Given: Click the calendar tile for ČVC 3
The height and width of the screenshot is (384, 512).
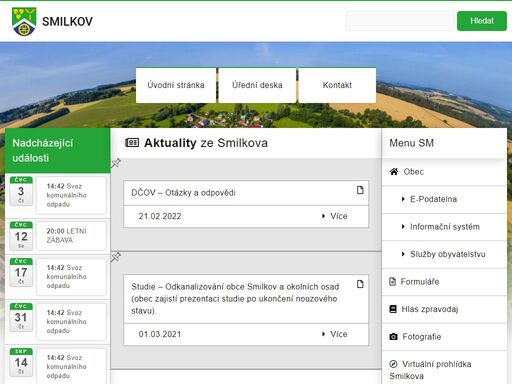Looking at the screenshot, I should tap(21, 191).
